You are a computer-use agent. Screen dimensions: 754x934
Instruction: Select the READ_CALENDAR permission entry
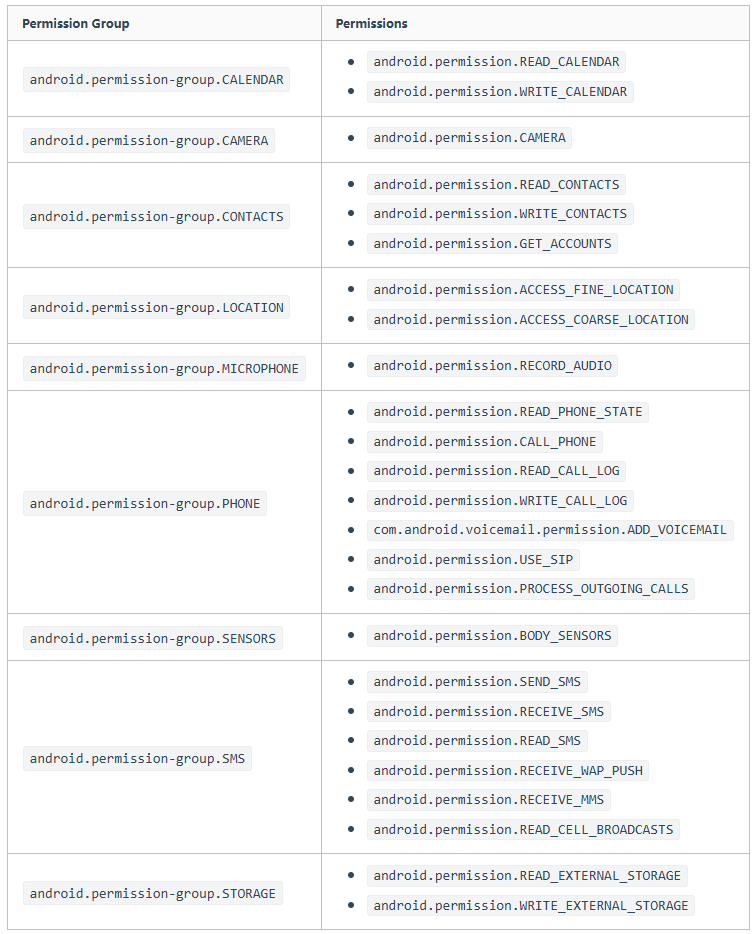tap(496, 62)
